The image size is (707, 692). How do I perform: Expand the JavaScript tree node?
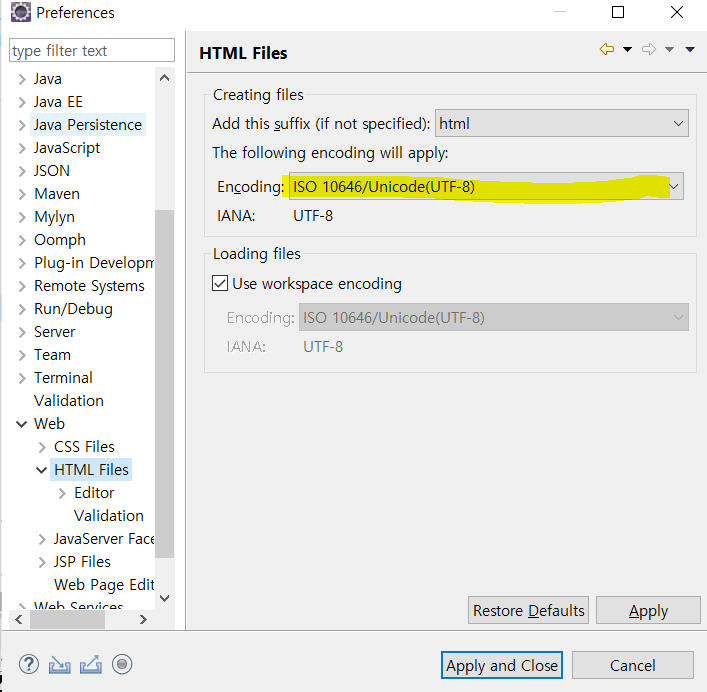(22, 148)
